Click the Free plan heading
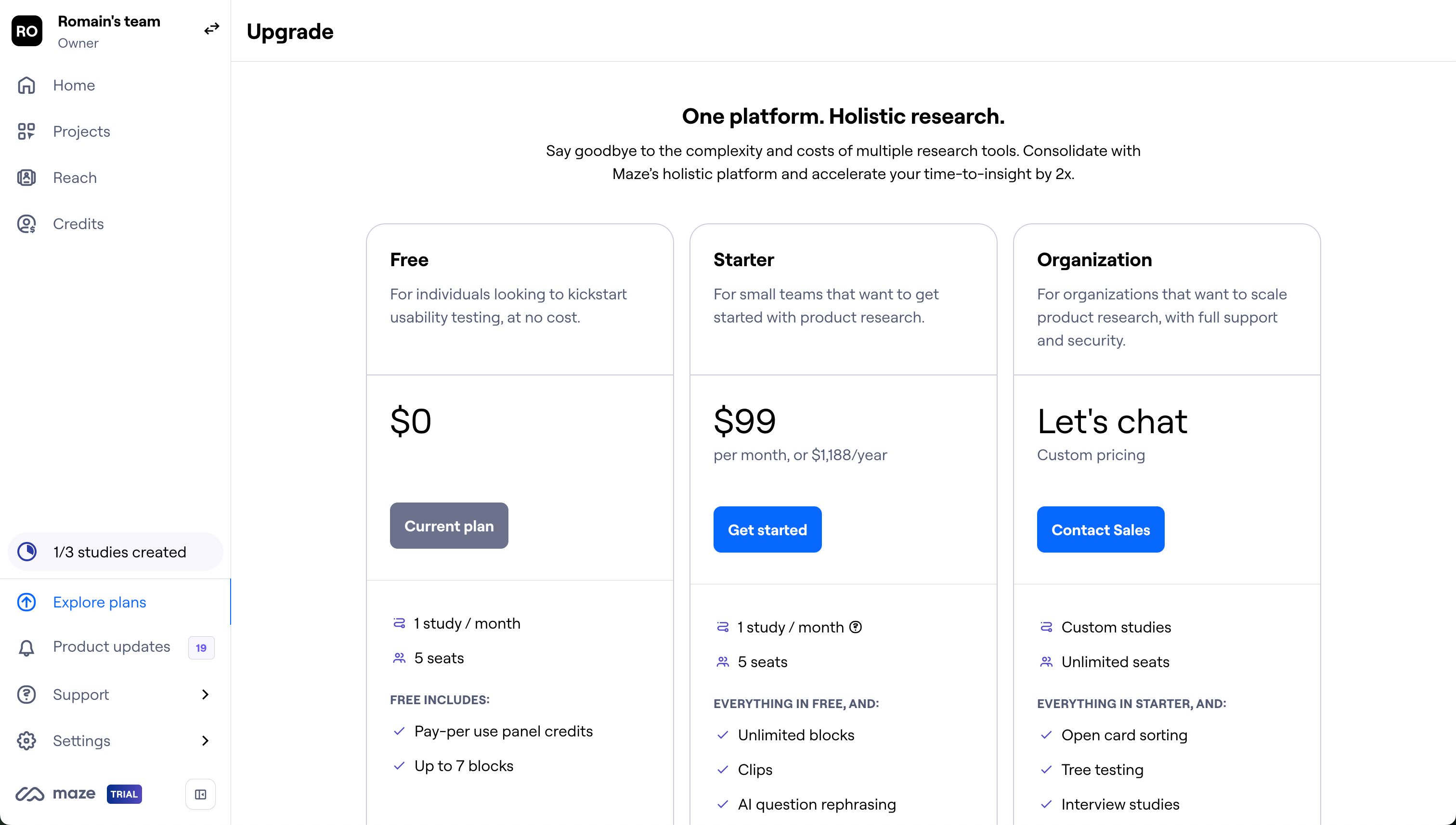Image resolution: width=1456 pixels, height=825 pixels. pos(409,259)
